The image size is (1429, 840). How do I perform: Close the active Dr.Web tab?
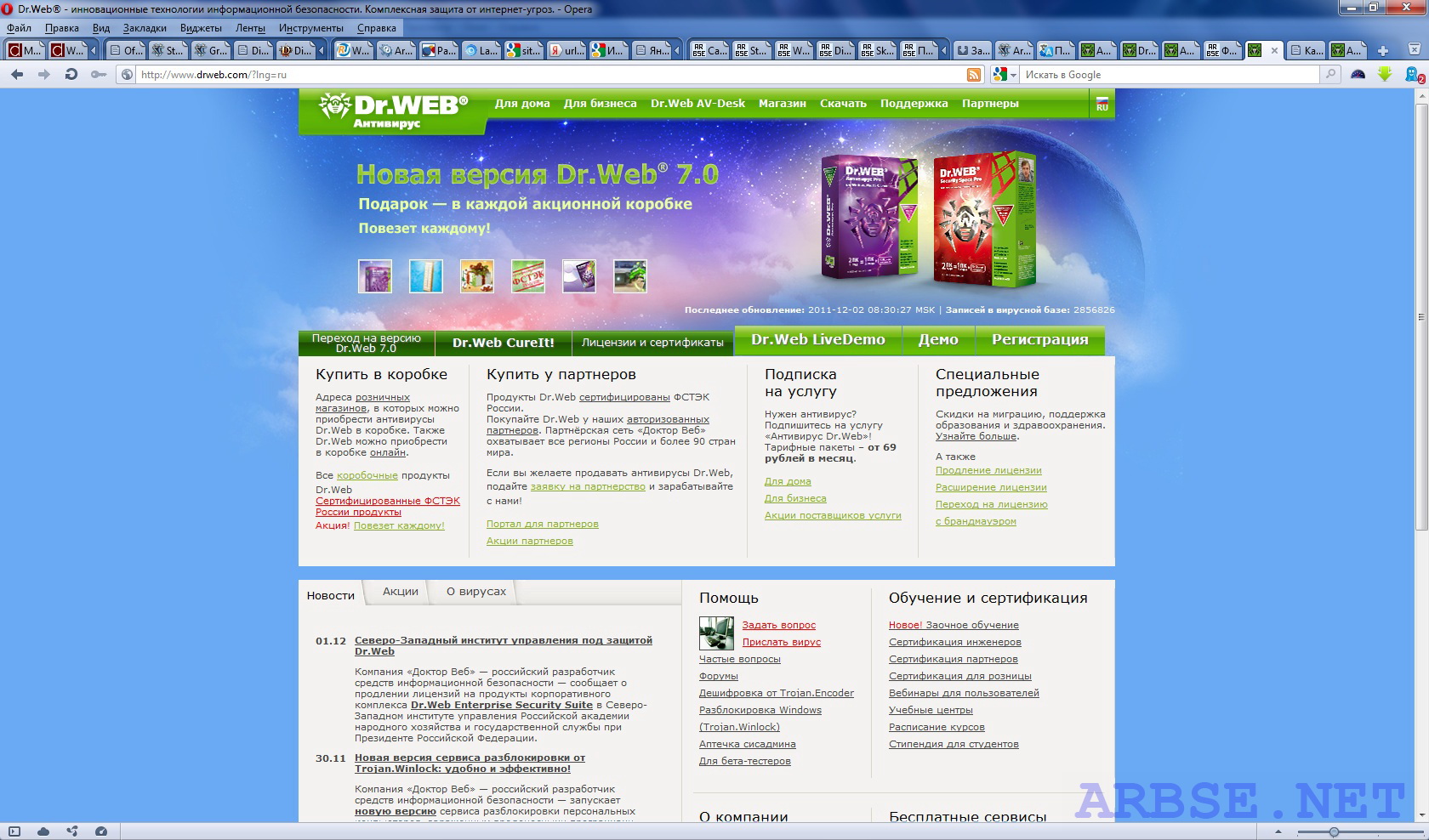(1273, 50)
